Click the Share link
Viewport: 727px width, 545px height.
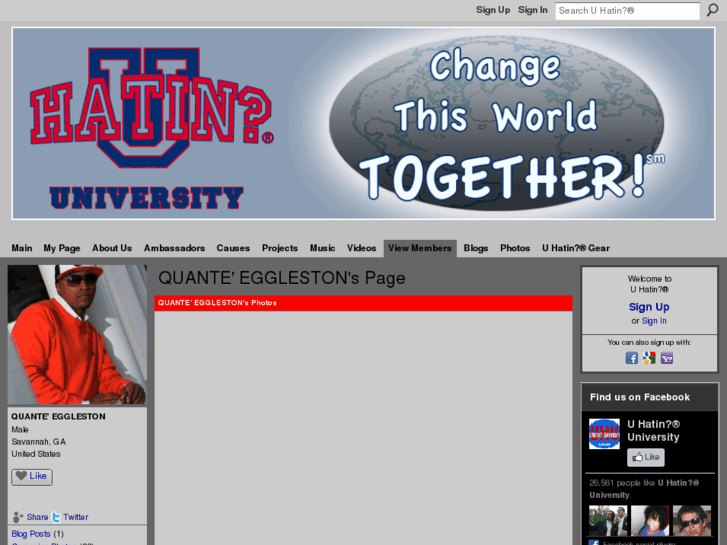point(38,517)
